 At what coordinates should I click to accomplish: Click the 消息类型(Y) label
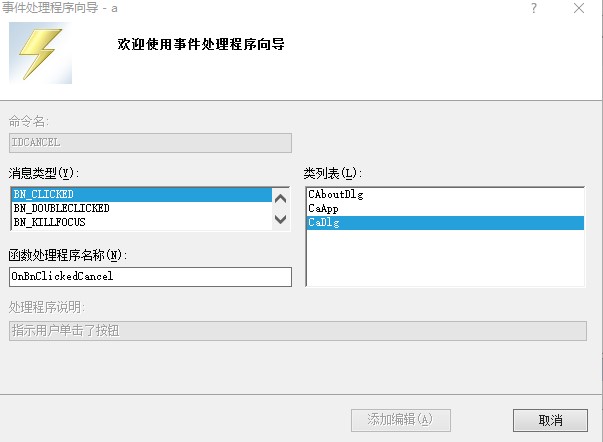(x=43, y=173)
